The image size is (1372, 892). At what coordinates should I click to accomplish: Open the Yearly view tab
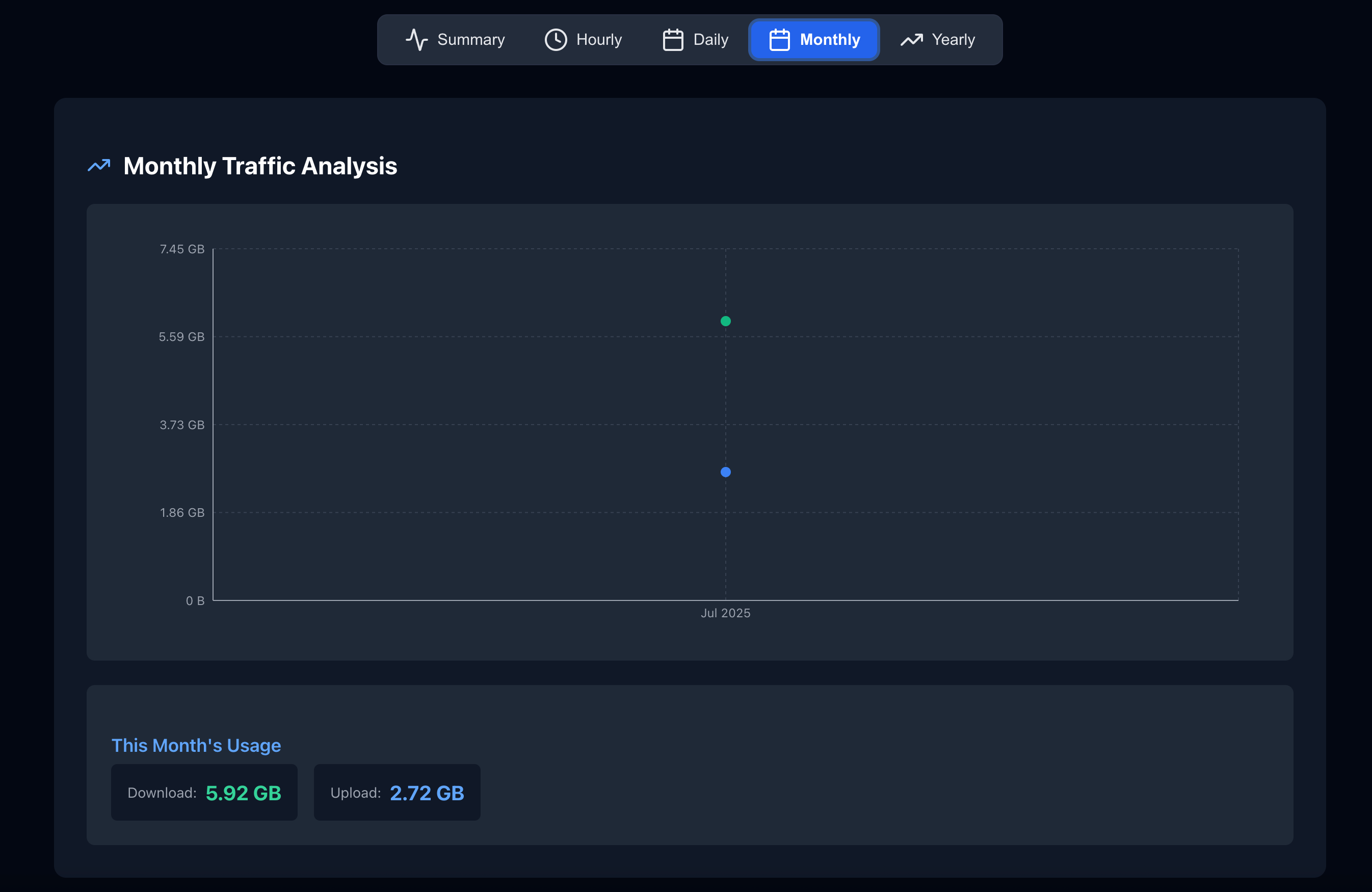(x=953, y=40)
